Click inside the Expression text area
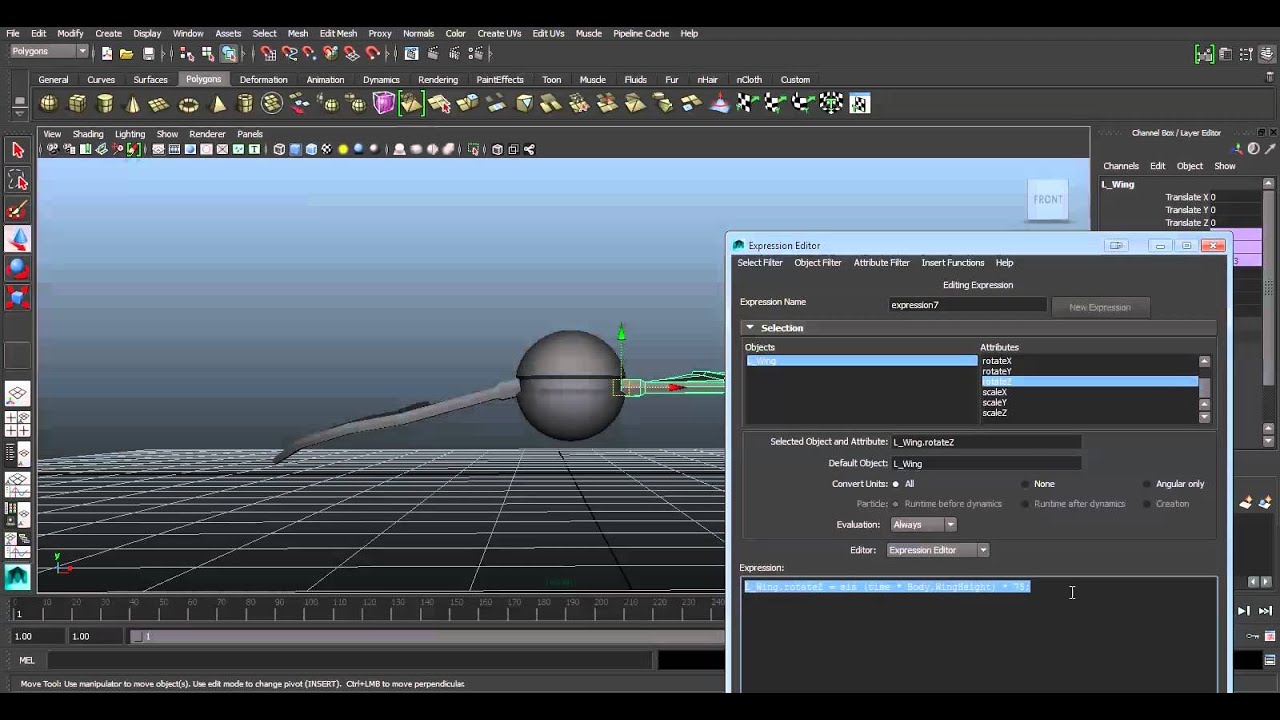1280x720 pixels. pyautogui.click(x=978, y=635)
